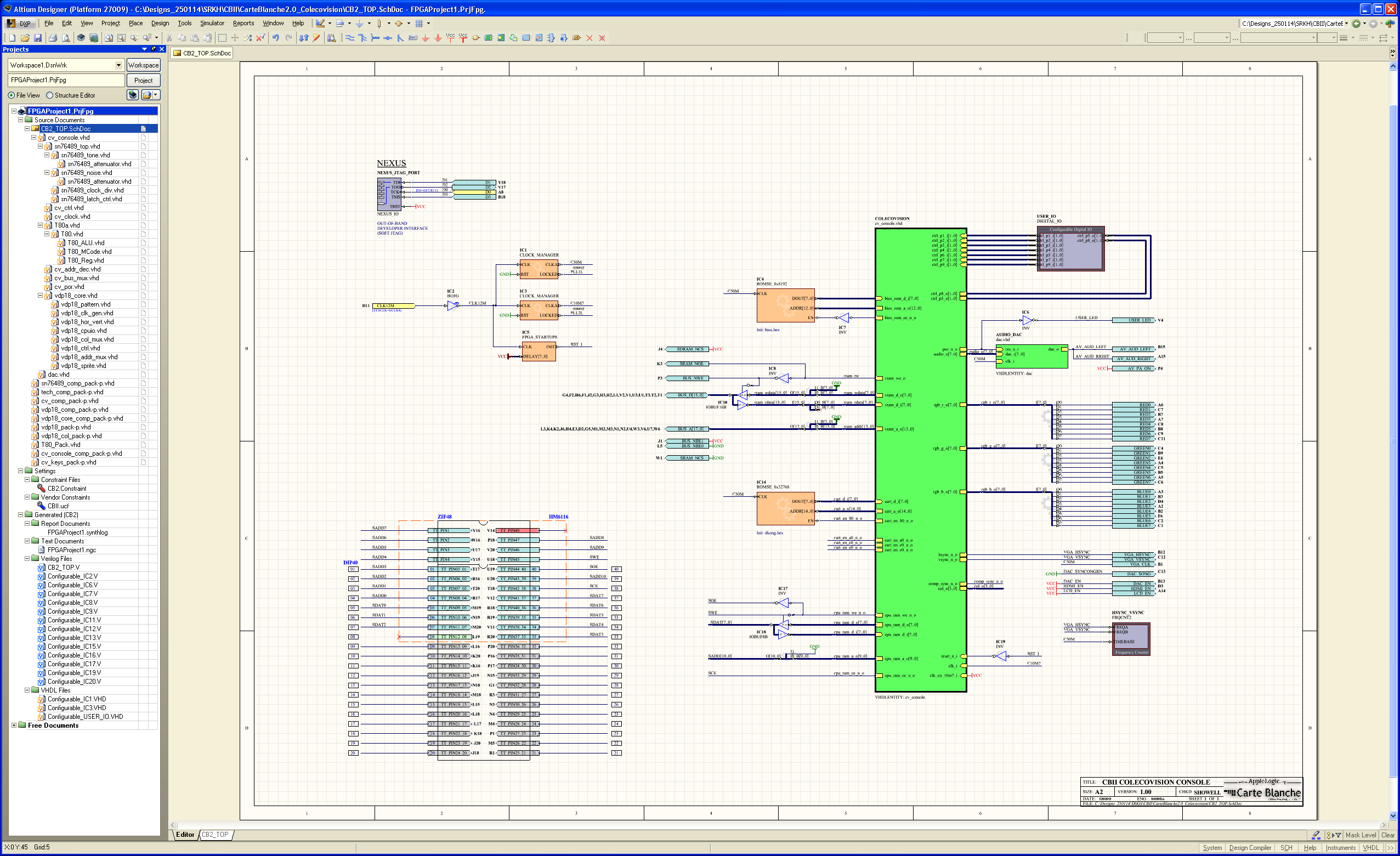This screenshot has height=856, width=1400.
Task: Click the Print Preview icon
Action: [66, 38]
